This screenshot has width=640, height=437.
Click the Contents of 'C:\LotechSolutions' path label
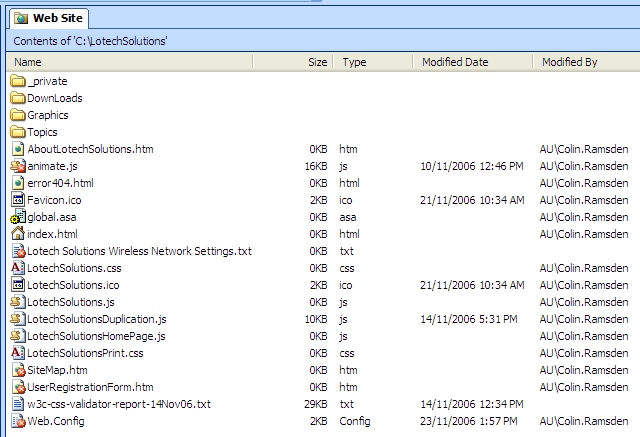[x=90, y=41]
